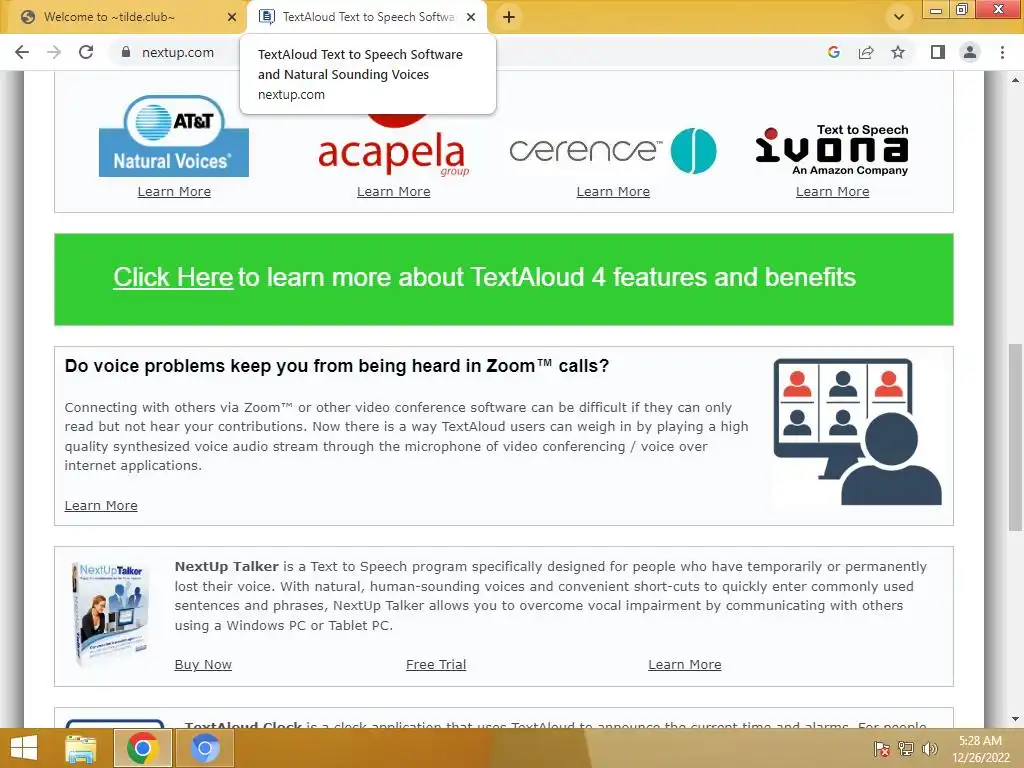Click the Google icon in the address bar

click(x=833, y=52)
